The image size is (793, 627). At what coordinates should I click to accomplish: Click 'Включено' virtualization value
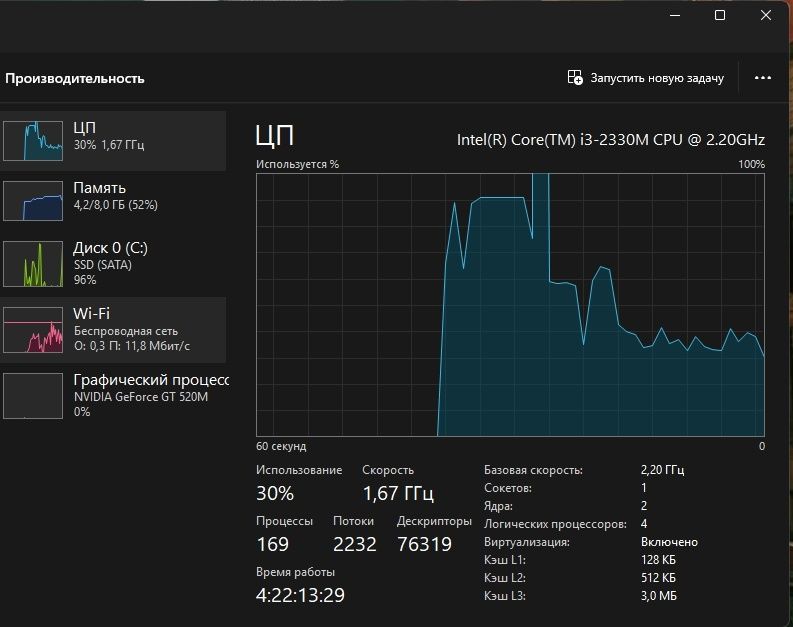pos(669,542)
